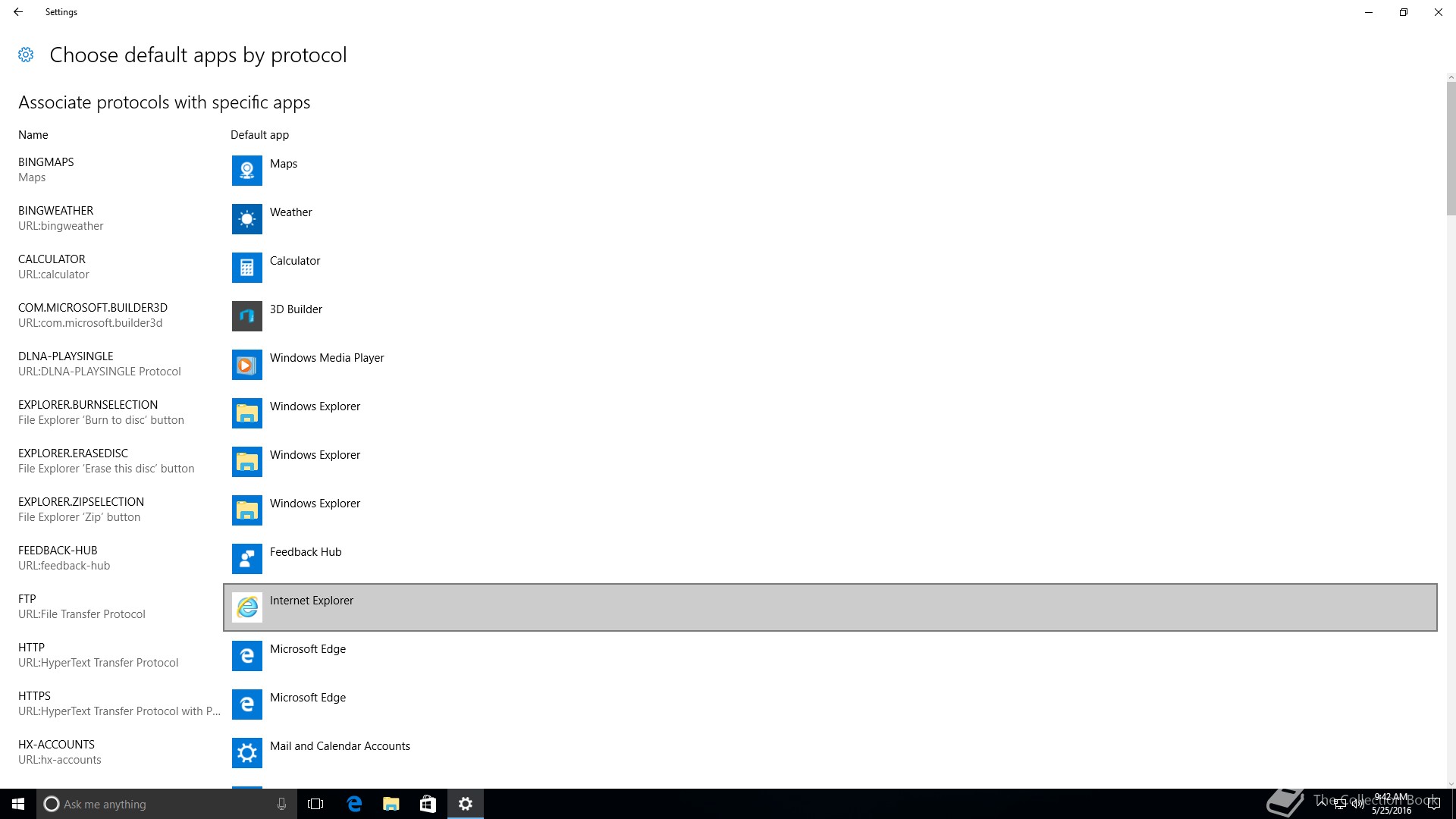This screenshot has height=819, width=1456.
Task: Change the default app labeled Calculator
Action: pyautogui.click(x=295, y=261)
